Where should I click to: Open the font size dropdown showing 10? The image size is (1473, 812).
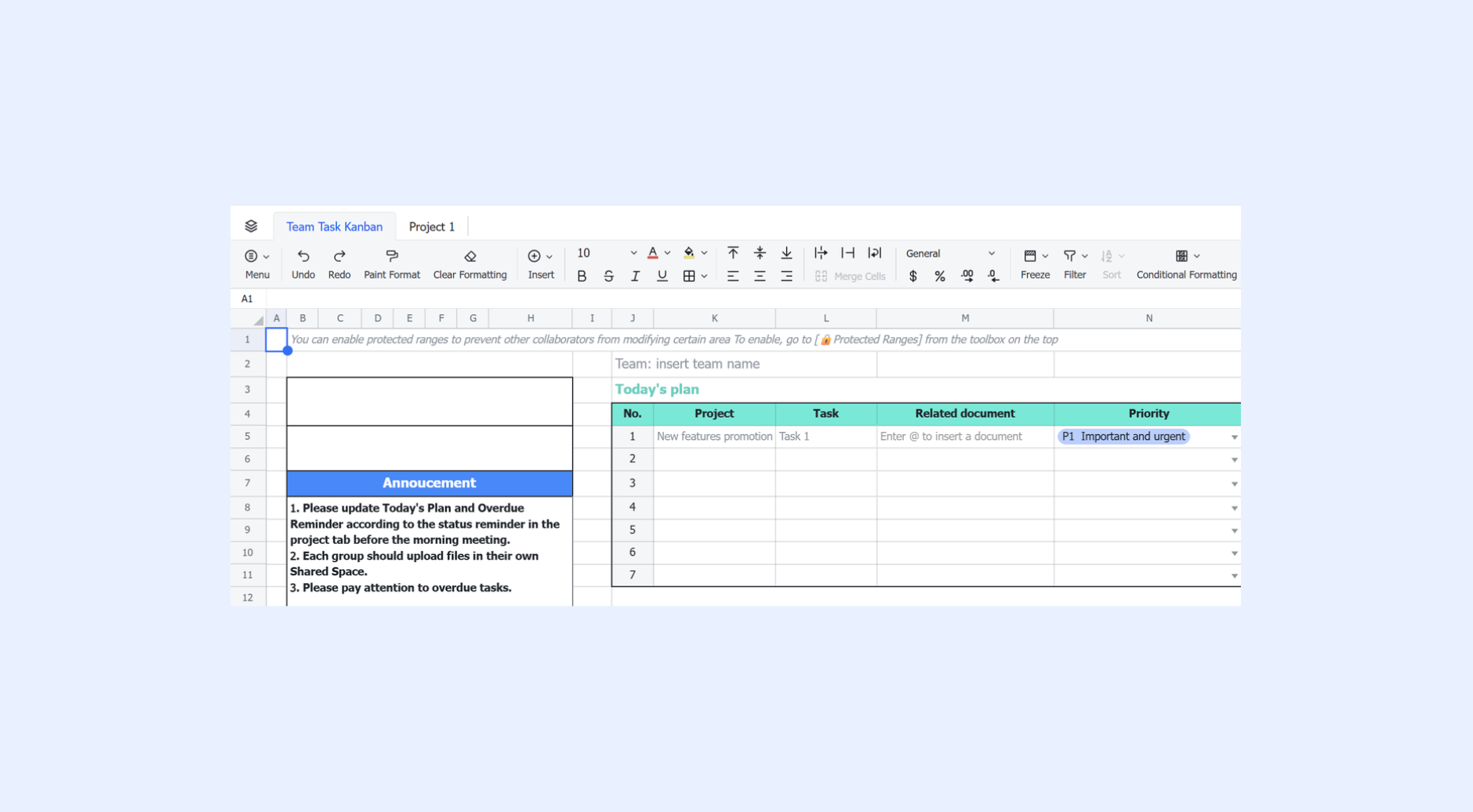tap(607, 253)
